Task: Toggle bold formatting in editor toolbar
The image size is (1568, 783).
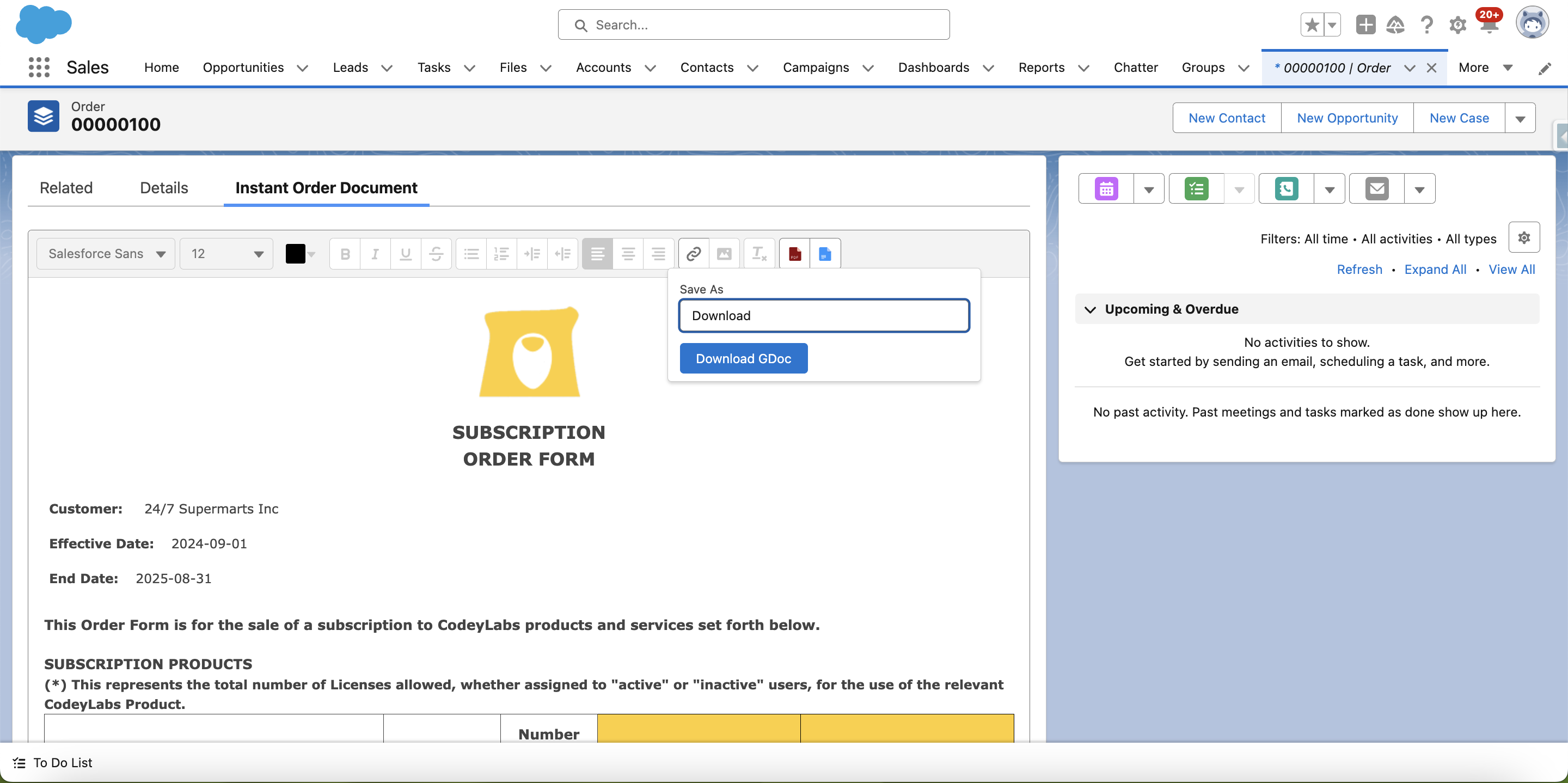Action: 345,254
